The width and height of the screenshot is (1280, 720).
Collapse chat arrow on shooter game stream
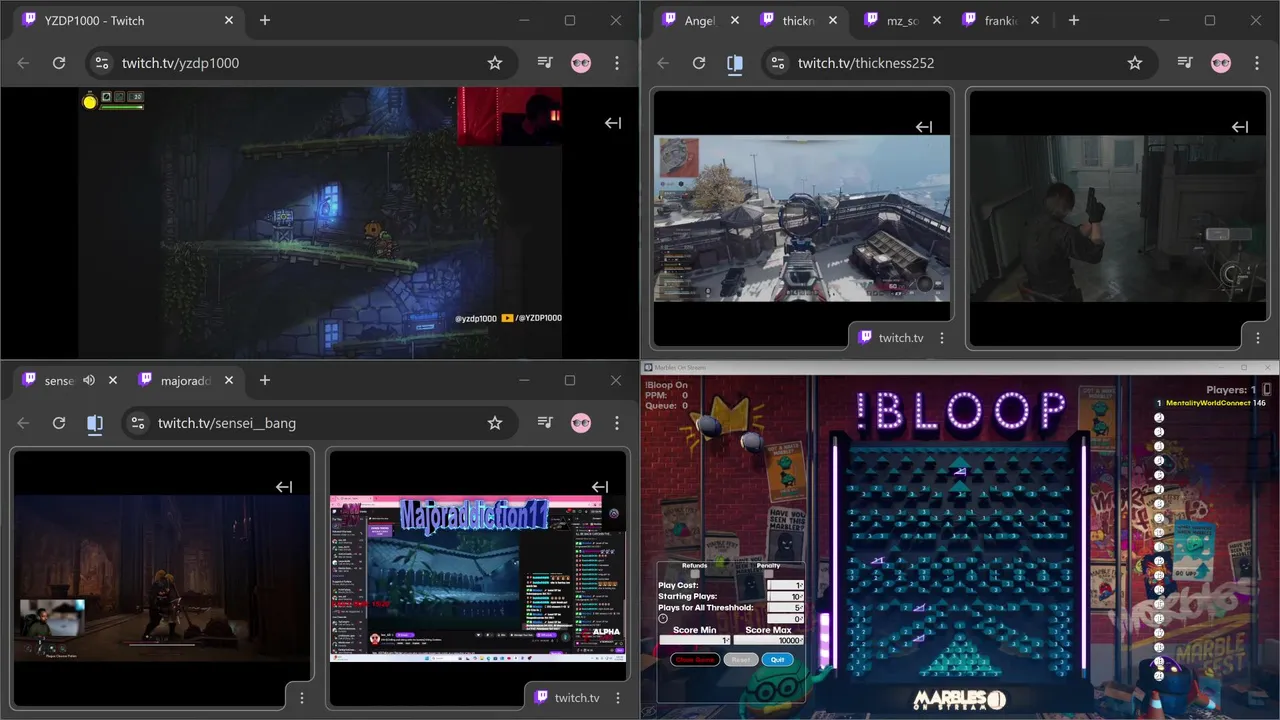(x=924, y=127)
